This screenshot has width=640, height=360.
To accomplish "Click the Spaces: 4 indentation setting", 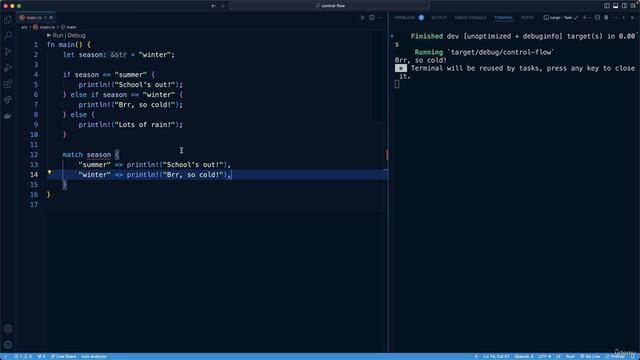I will click(524, 356).
